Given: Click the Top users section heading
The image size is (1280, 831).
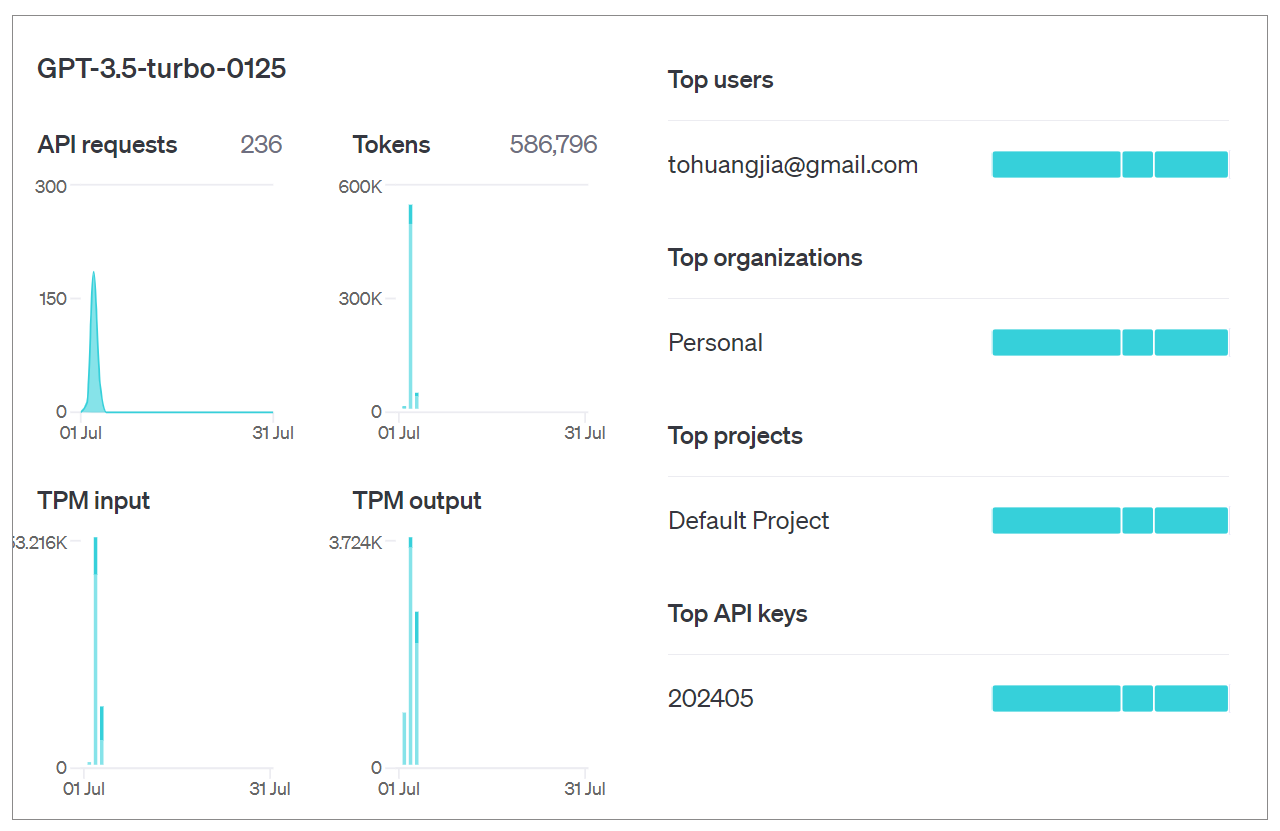Looking at the screenshot, I should point(720,80).
